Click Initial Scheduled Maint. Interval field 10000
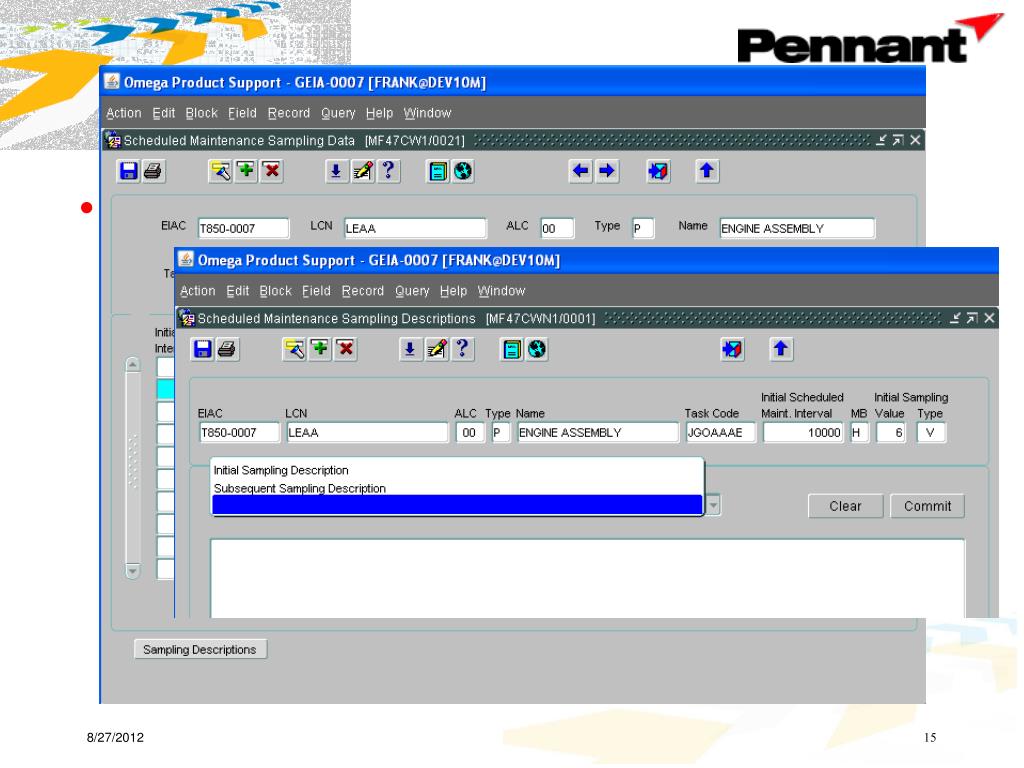This screenshot has height=768, width=1024. (x=803, y=432)
